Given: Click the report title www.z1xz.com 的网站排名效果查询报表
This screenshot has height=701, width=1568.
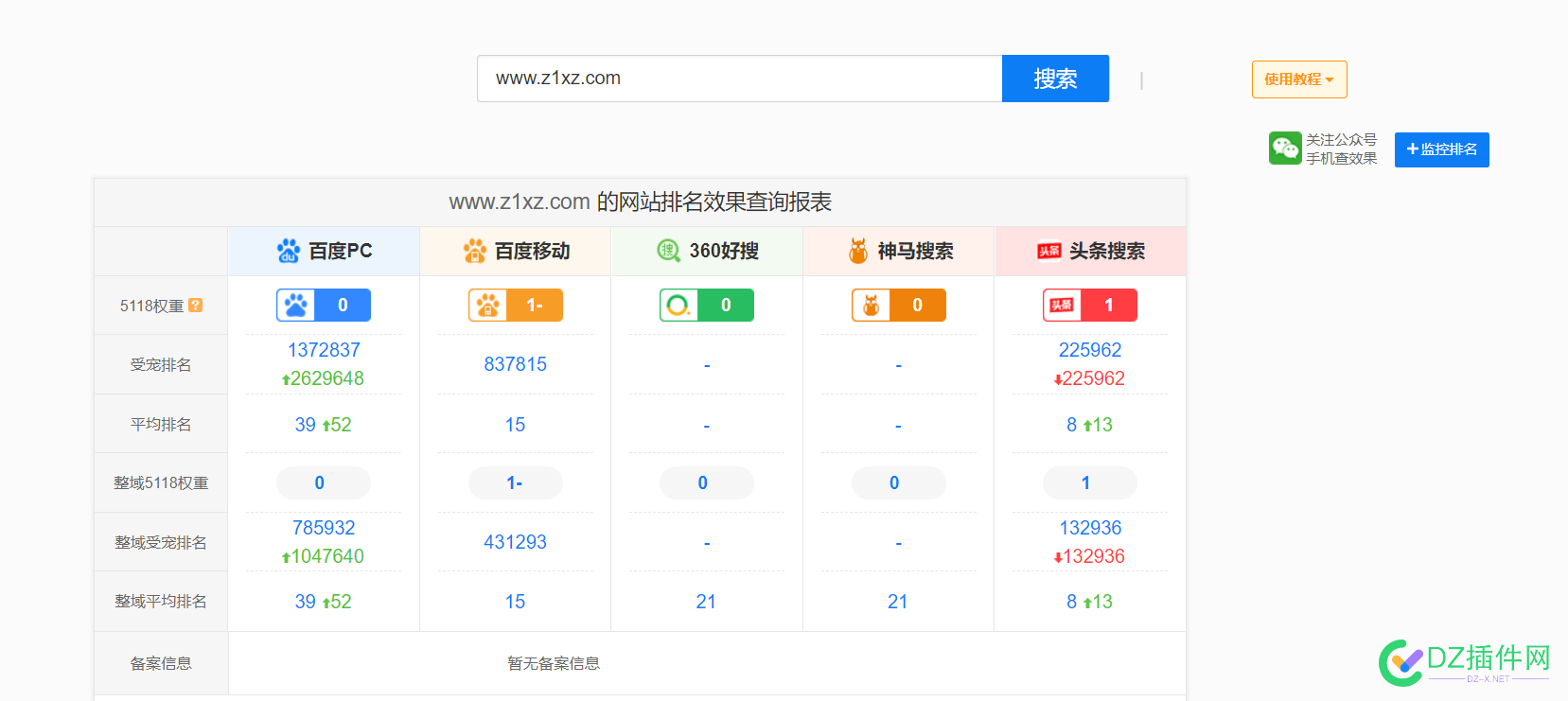Looking at the screenshot, I should click(641, 202).
